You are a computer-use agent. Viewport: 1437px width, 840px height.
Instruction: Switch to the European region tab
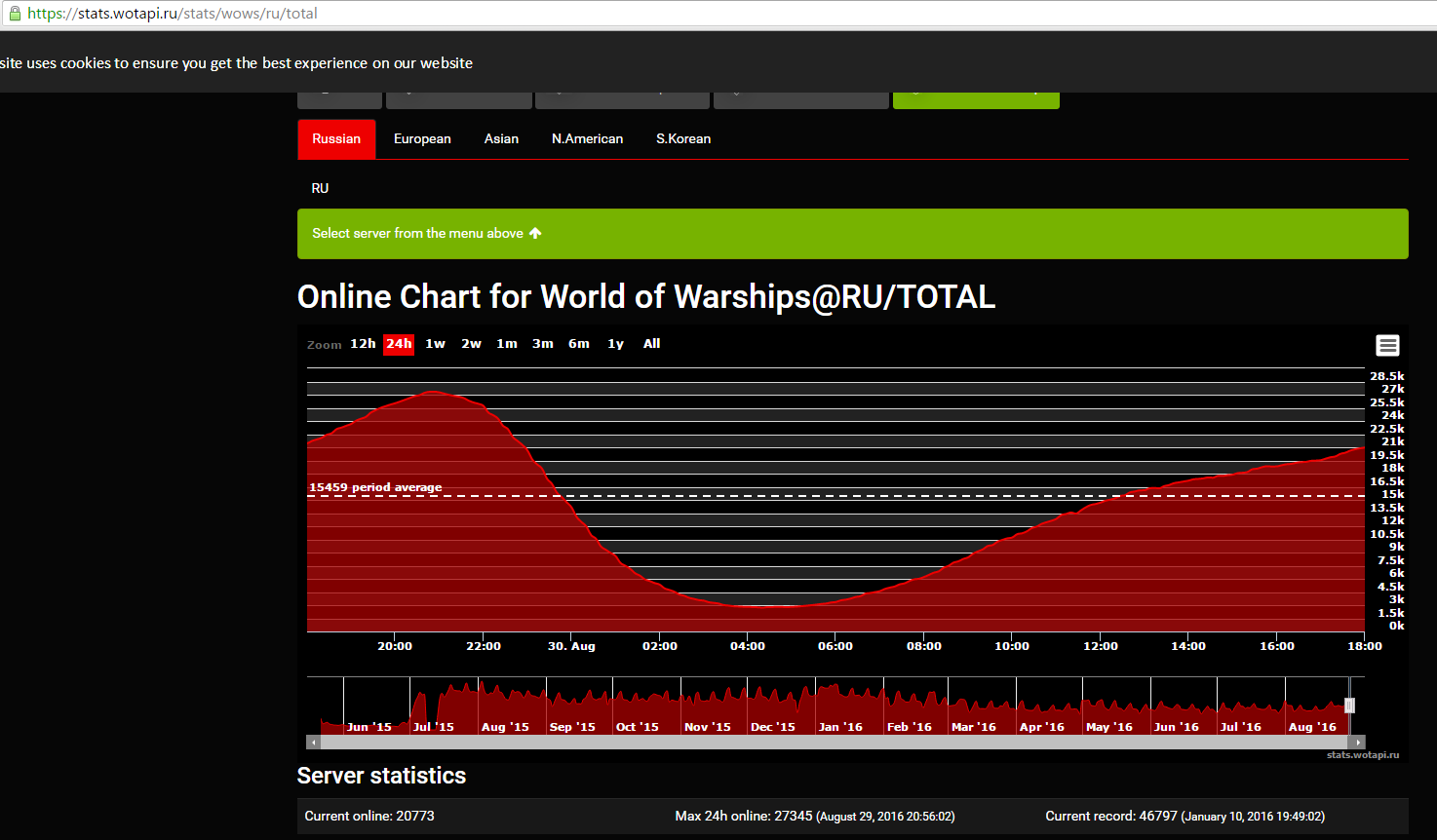click(422, 139)
